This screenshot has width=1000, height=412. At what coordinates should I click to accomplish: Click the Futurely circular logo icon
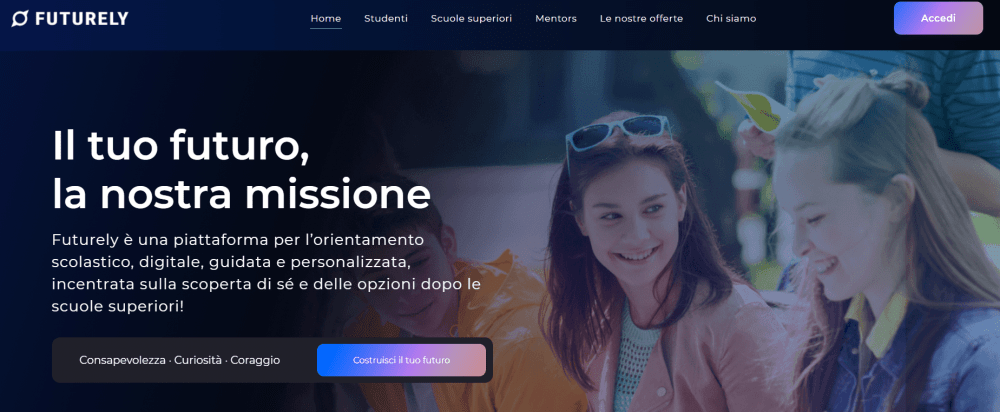pos(20,18)
